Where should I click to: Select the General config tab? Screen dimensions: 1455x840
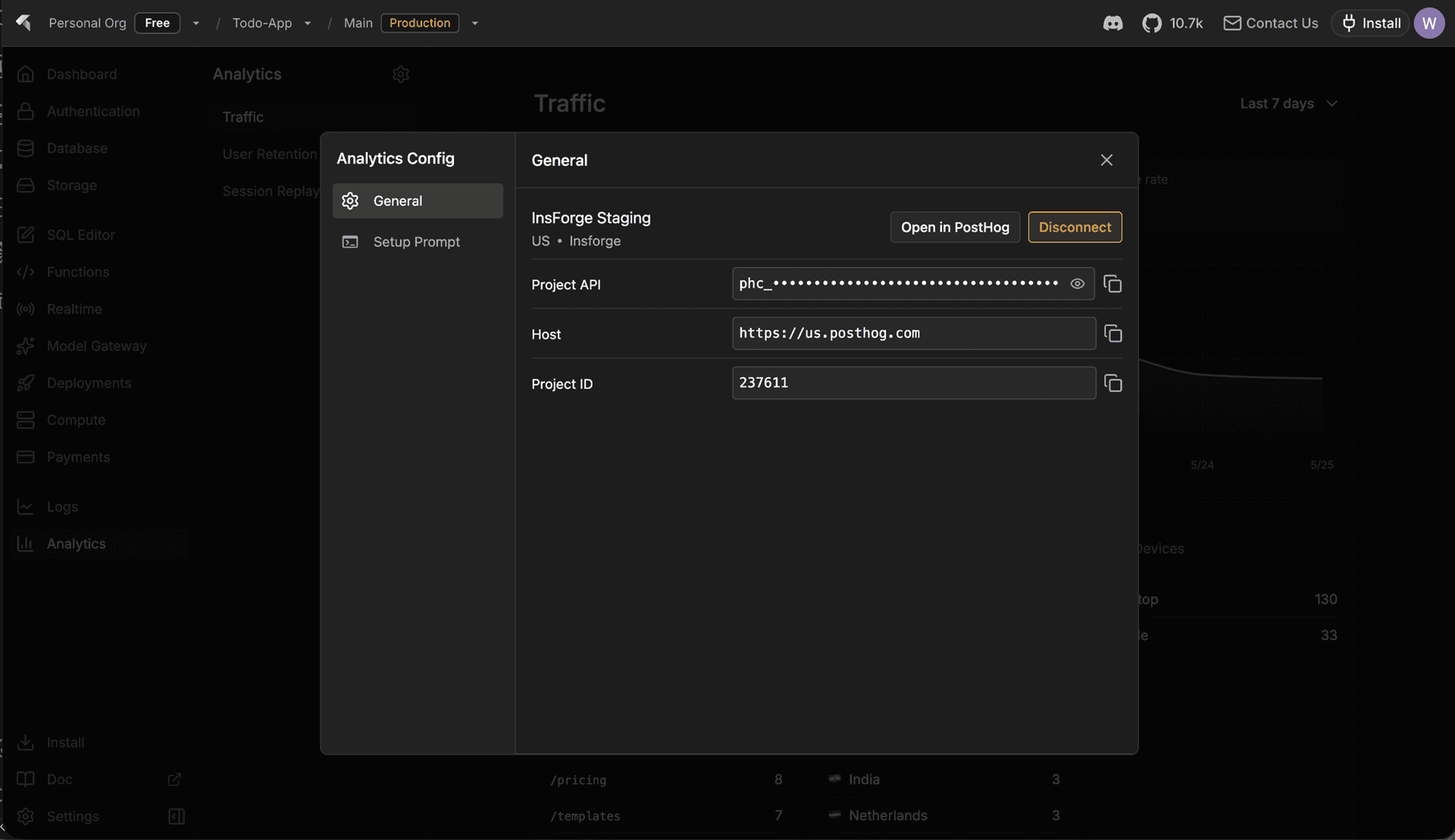(x=418, y=201)
